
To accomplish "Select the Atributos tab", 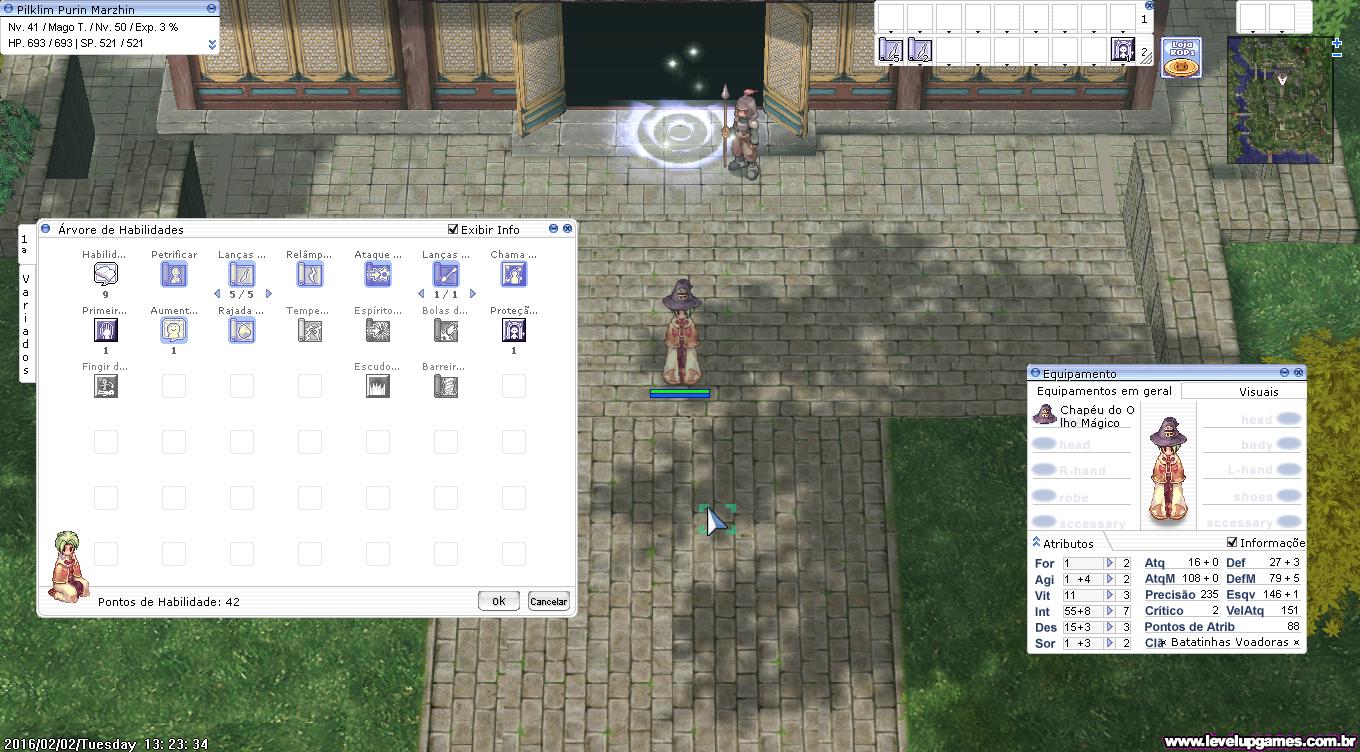I will (x=1068, y=544).
